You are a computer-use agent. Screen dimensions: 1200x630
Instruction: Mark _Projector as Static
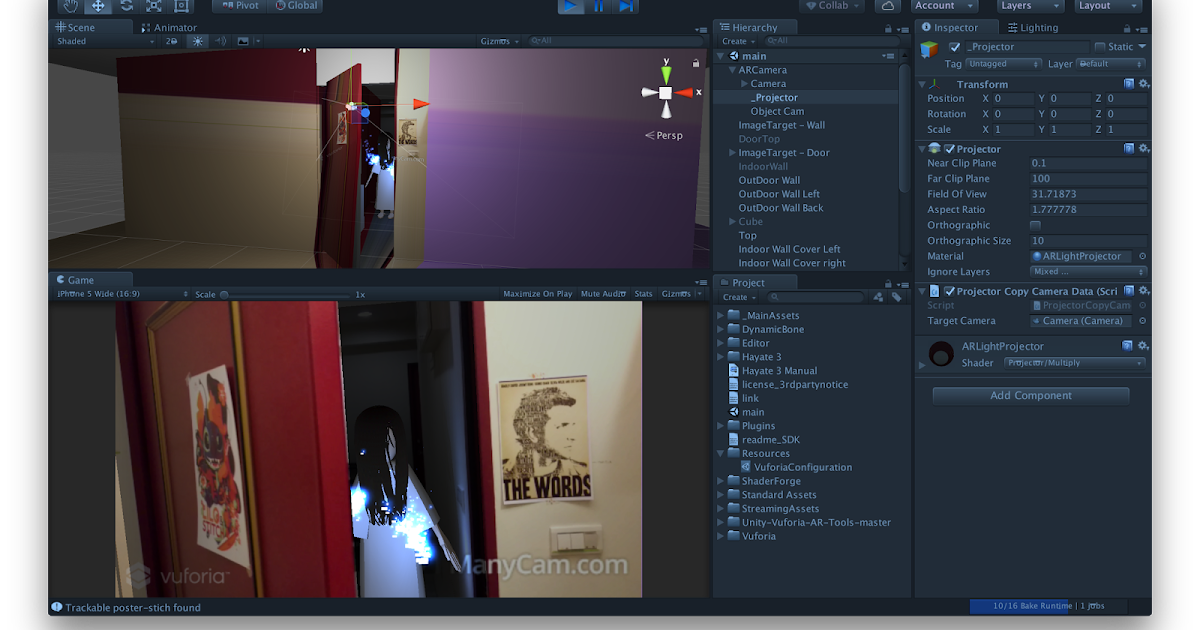1101,46
